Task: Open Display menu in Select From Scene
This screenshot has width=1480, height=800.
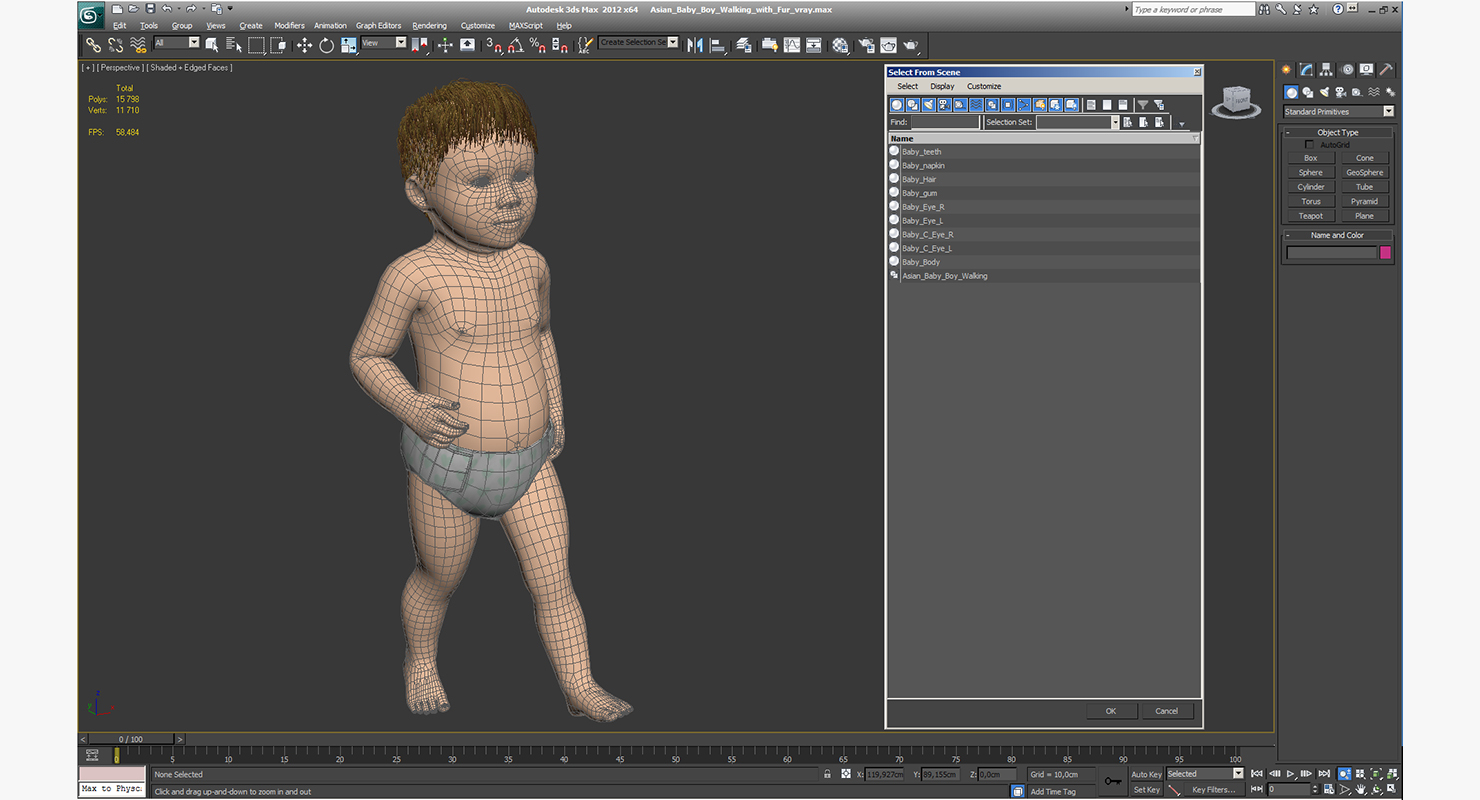Action: [x=942, y=86]
